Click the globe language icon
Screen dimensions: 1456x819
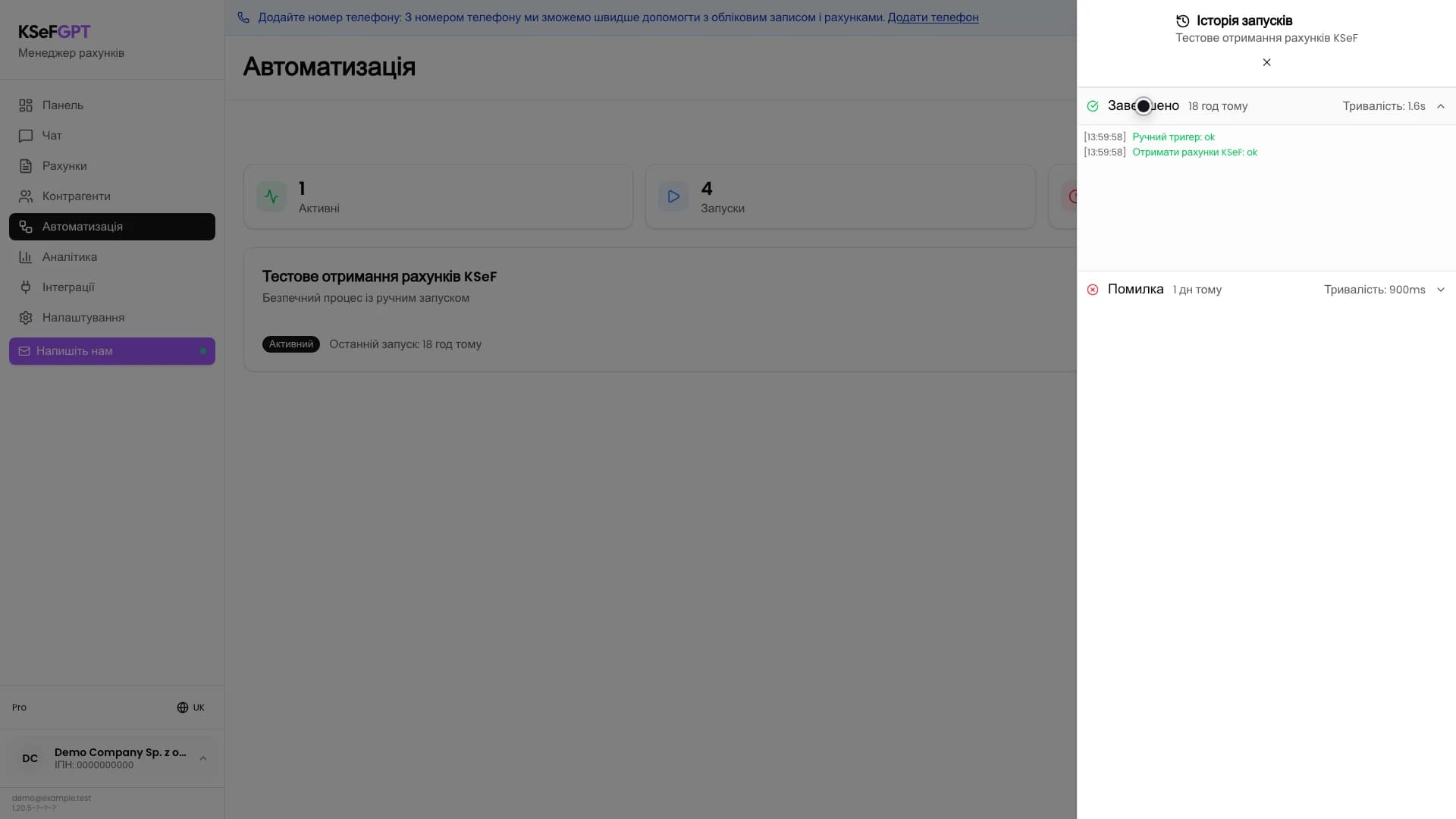(183, 708)
